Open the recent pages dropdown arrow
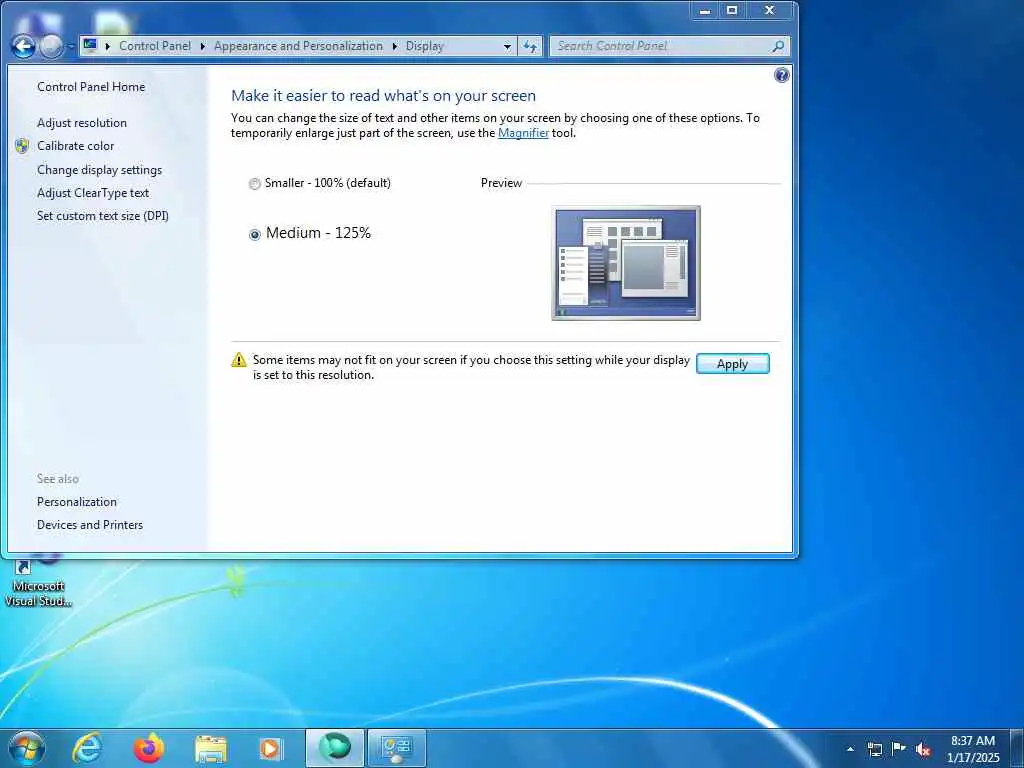The width and height of the screenshot is (1024, 768). (x=71, y=47)
